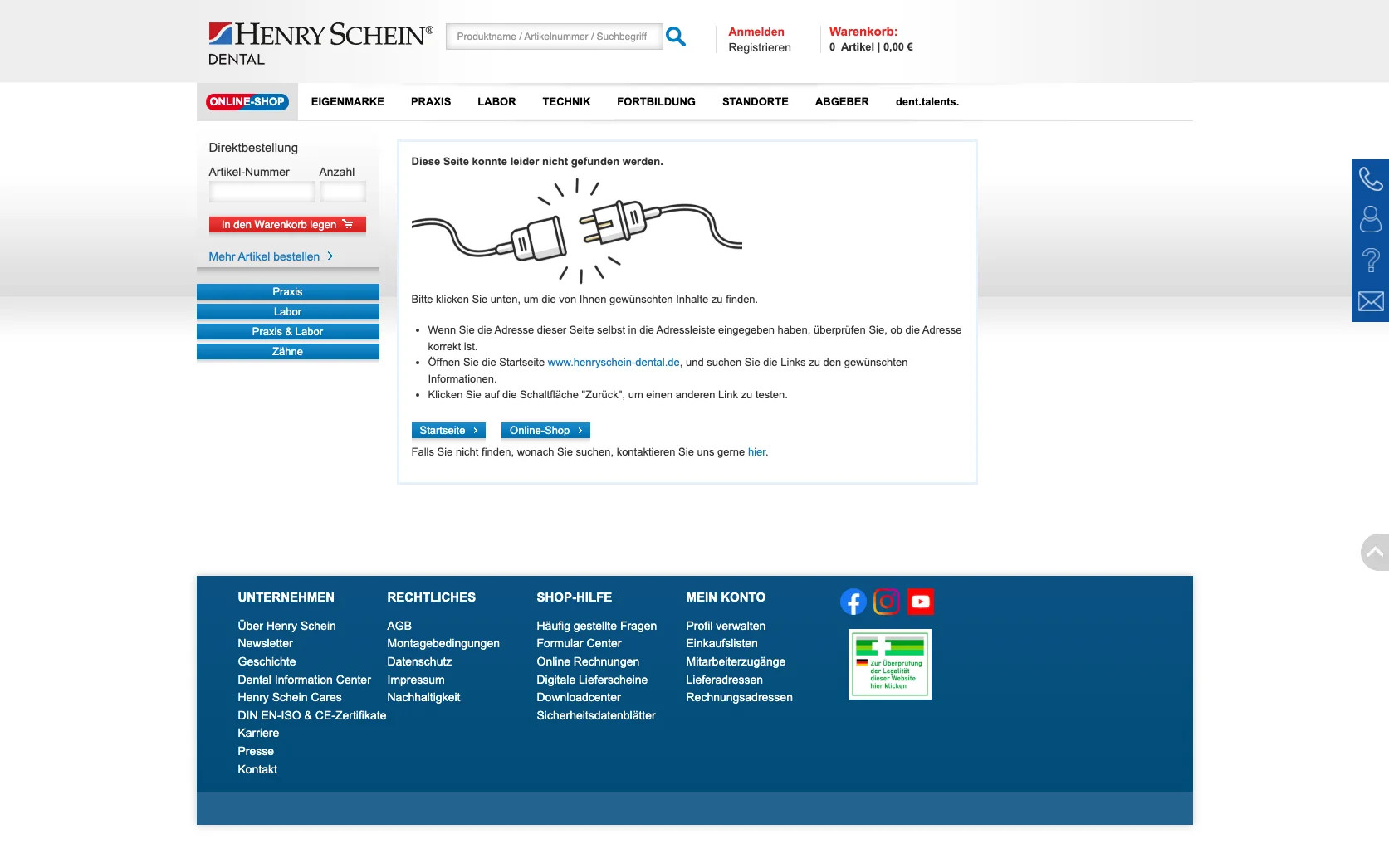Viewport: 1389px width, 868px height.
Task: Open the STANDORTE menu item
Action: 756,102
